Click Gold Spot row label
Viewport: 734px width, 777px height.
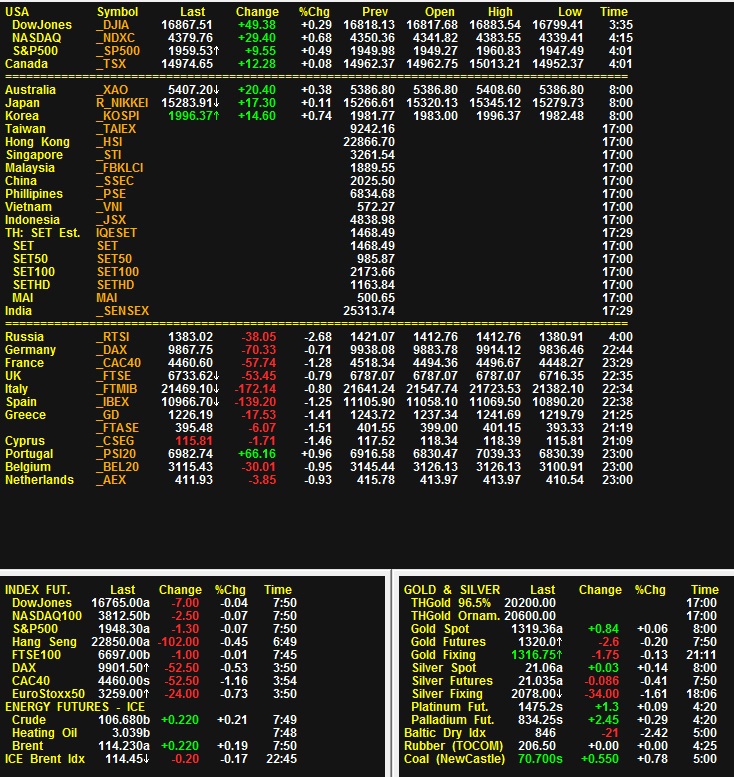440,629
